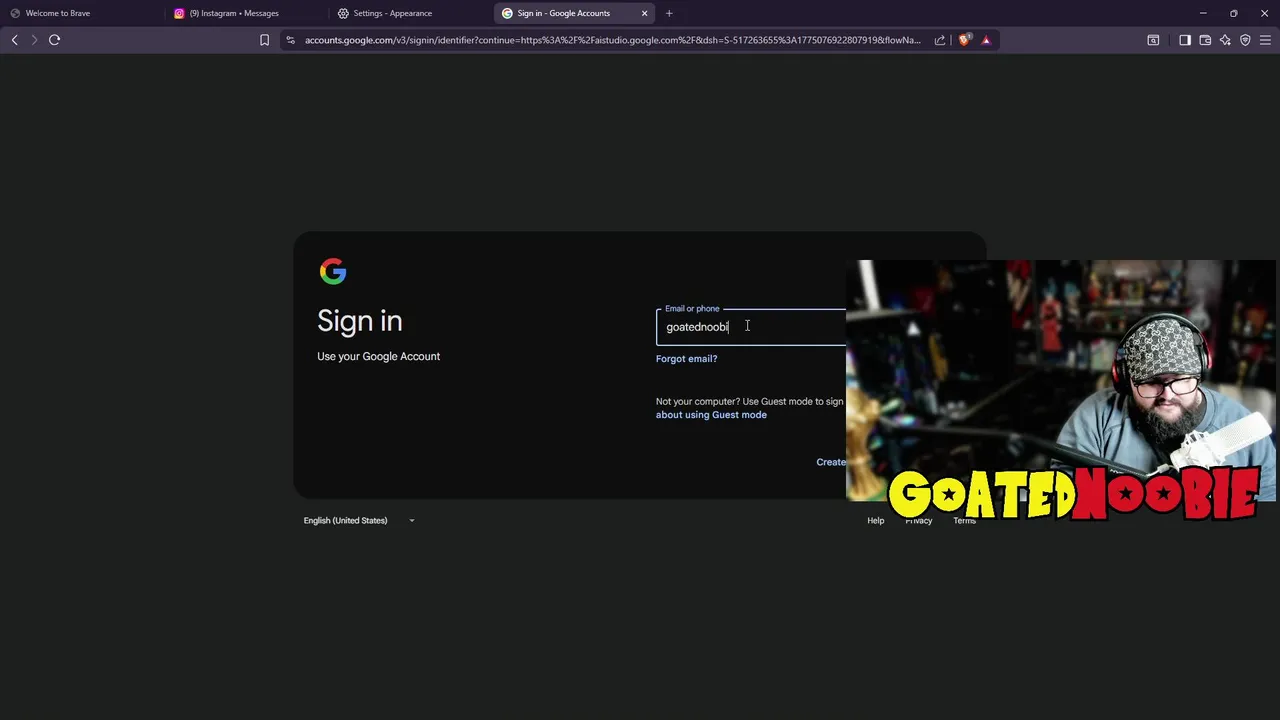Toggle the browser sidebar panel
1280x720 pixels.
(x=1185, y=40)
